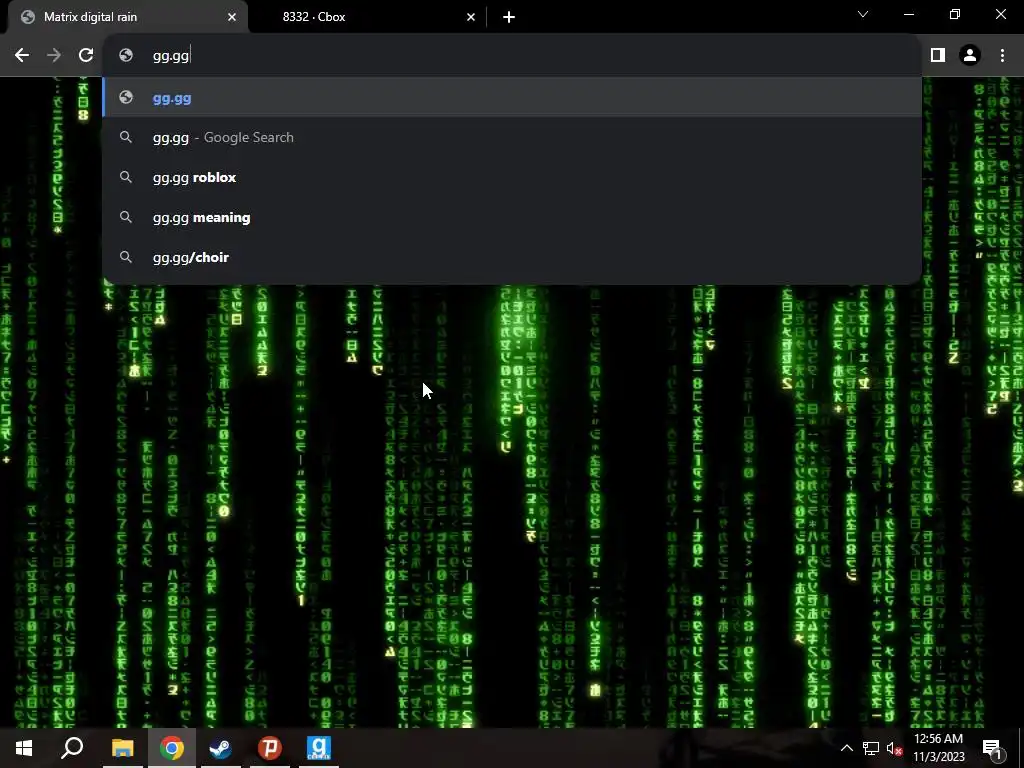The width and height of the screenshot is (1024, 768).
Task: Click into the address bar containing gg.gg
Action: [512, 56]
